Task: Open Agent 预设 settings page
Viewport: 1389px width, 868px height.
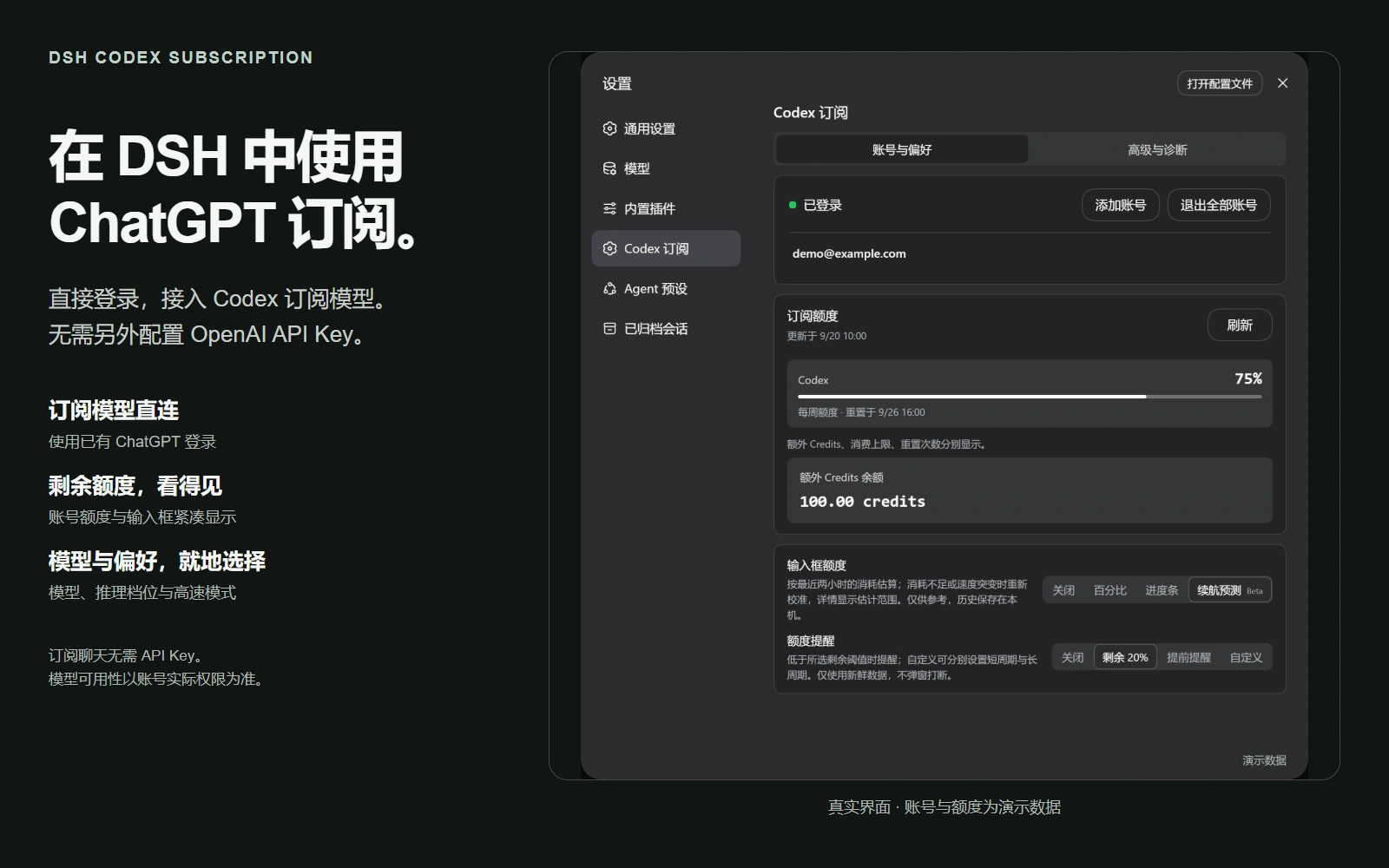Action: click(x=666, y=288)
